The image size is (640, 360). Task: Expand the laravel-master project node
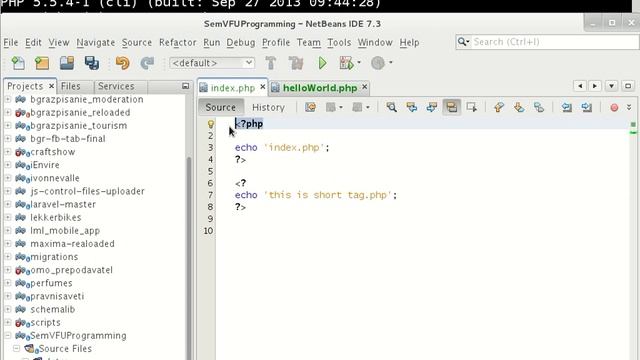8,204
